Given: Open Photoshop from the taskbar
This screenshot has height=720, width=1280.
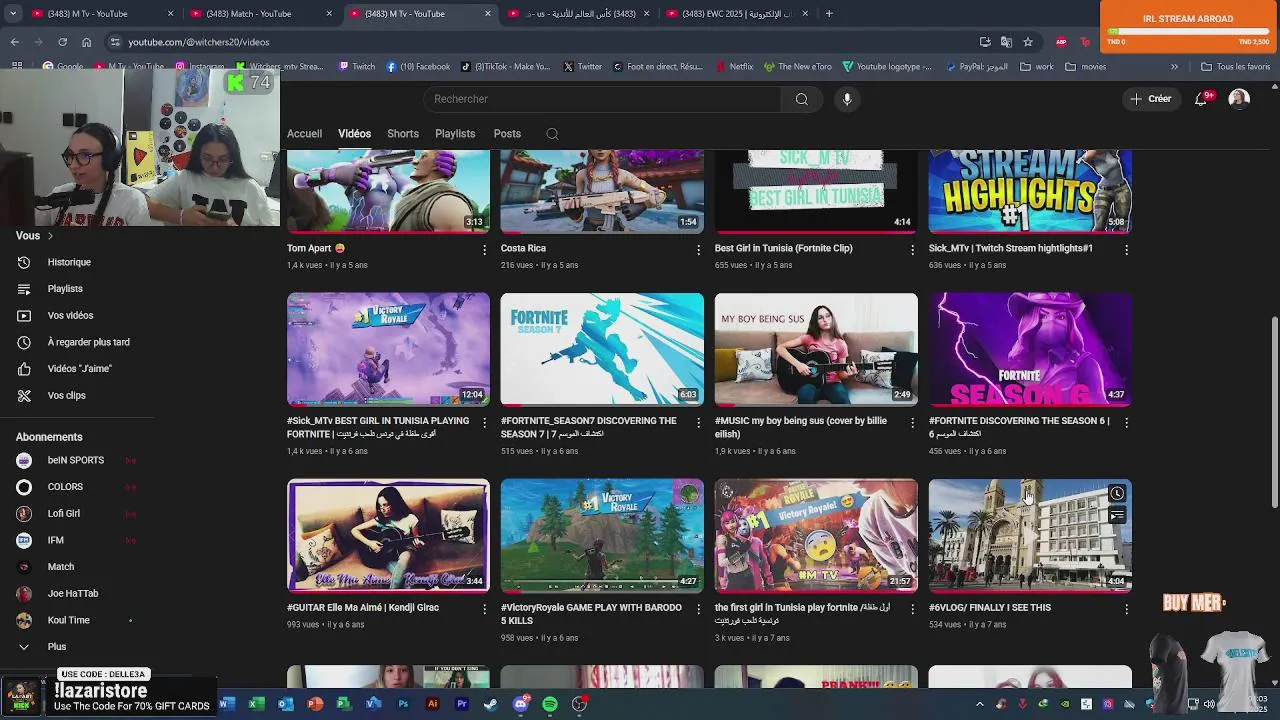Looking at the screenshot, I should (x=403, y=704).
